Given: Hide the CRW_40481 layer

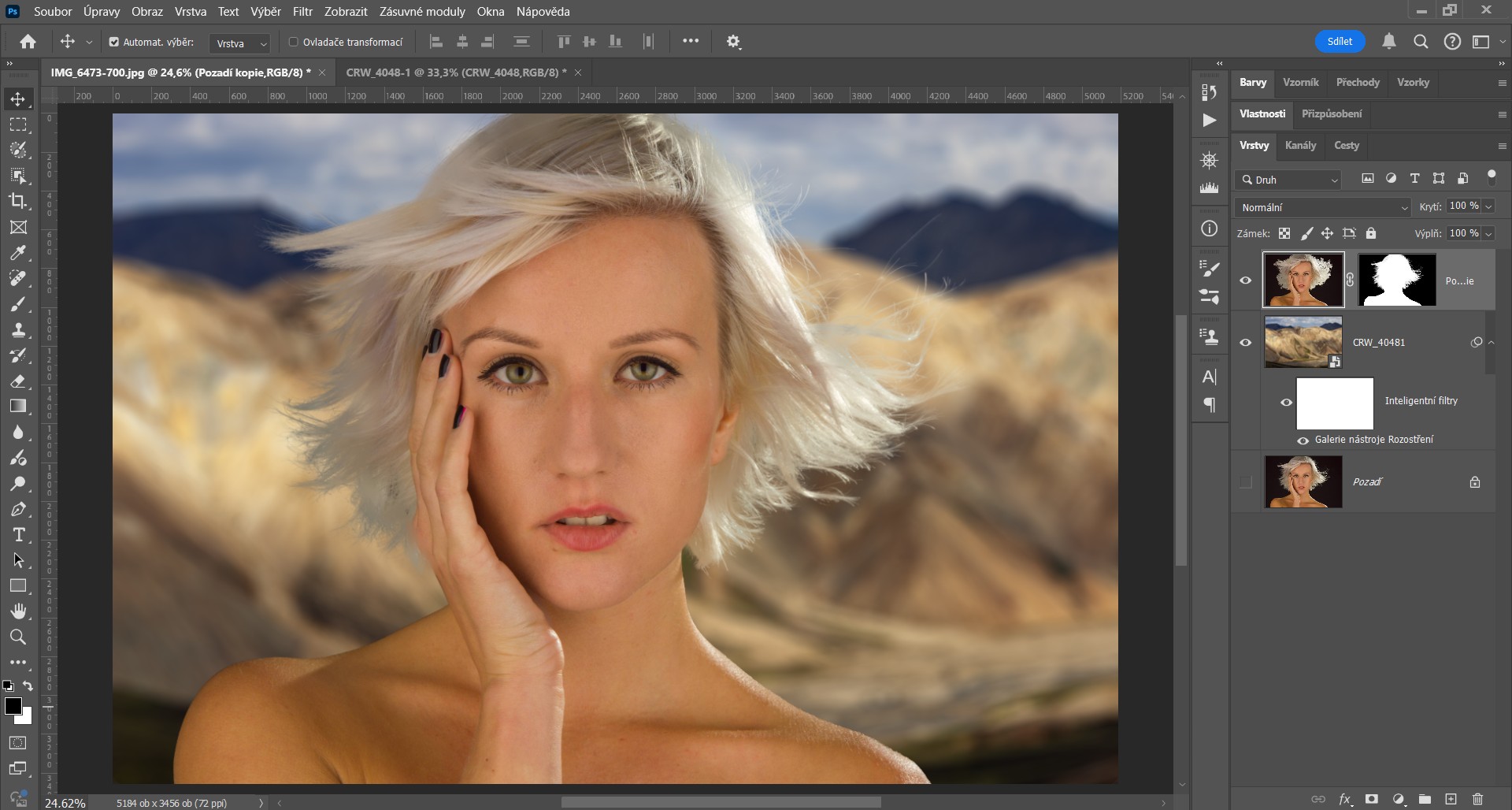Looking at the screenshot, I should [x=1245, y=343].
